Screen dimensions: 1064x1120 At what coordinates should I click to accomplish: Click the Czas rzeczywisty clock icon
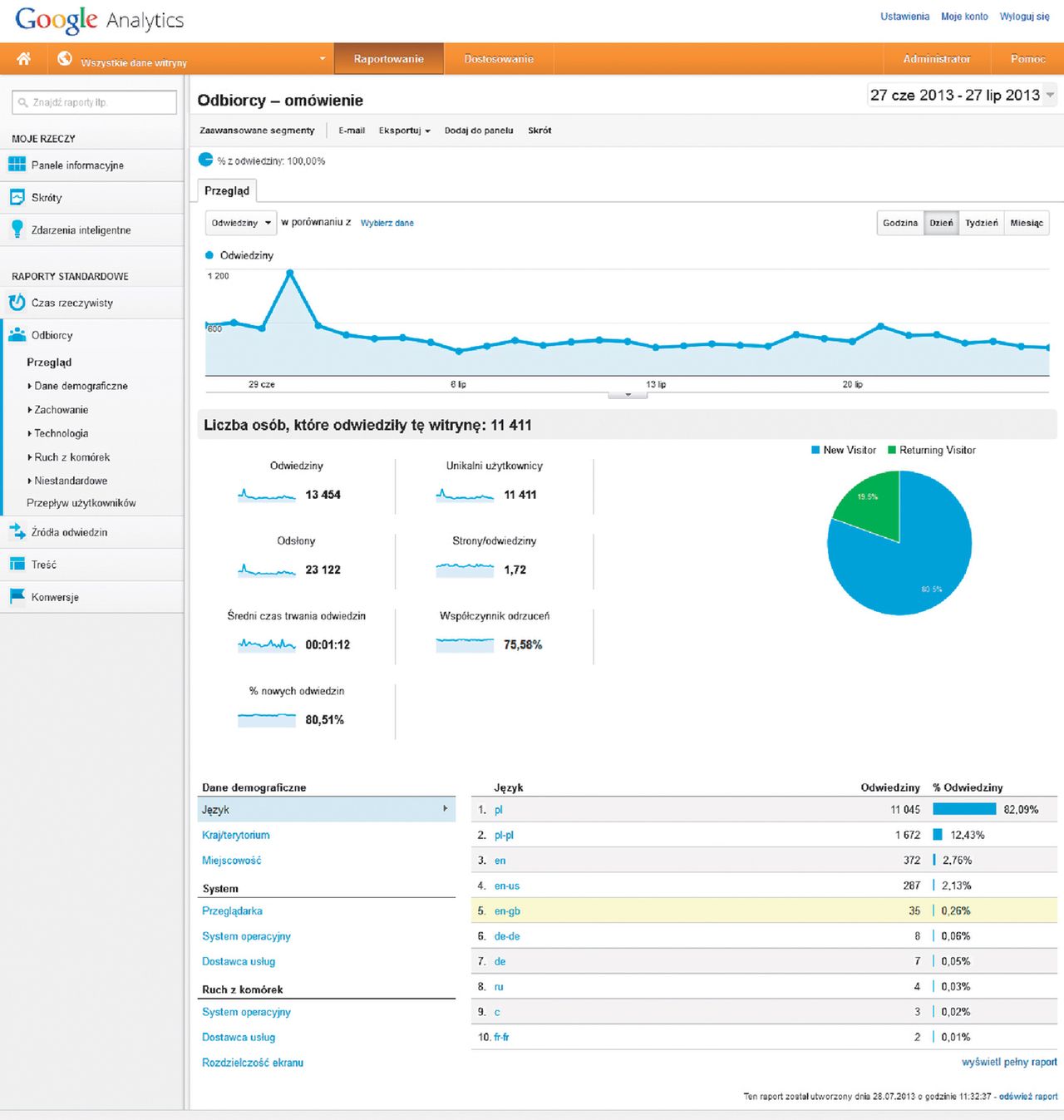[17, 303]
